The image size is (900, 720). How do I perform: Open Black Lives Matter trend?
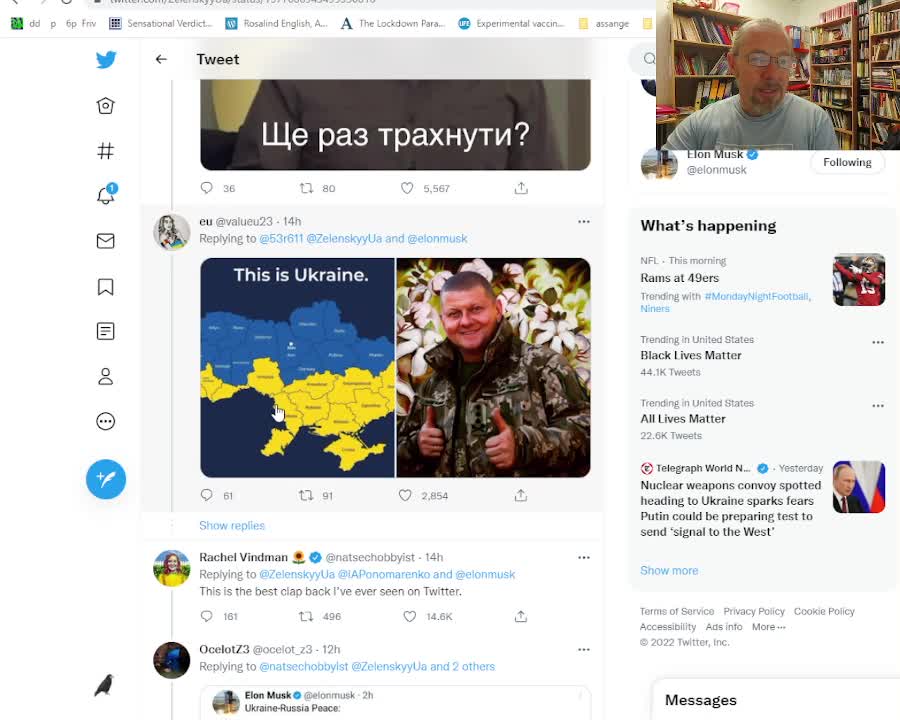pos(691,355)
